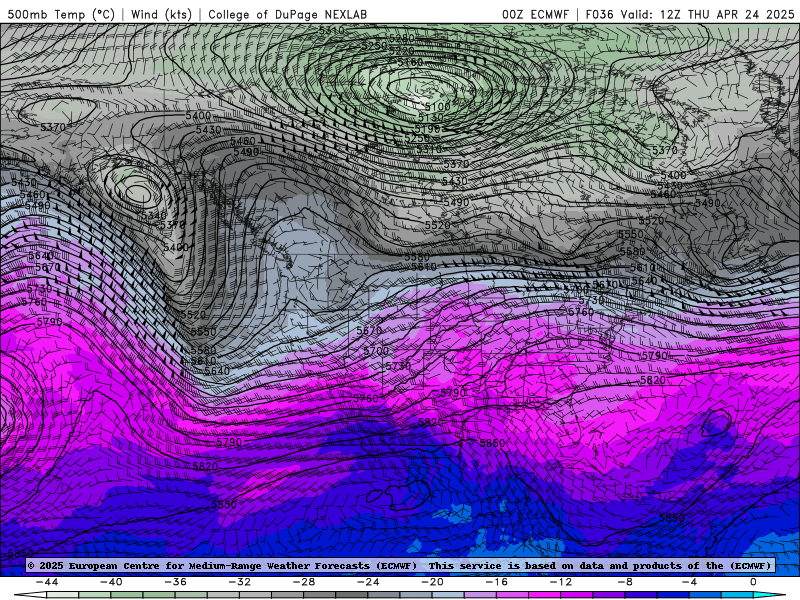Click the -44 color scale label
Viewport: 800px width, 600px height.
[x=47, y=582]
